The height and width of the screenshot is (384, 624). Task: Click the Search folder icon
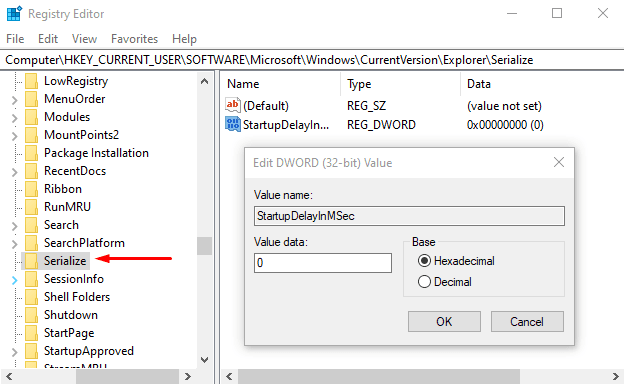(31, 225)
